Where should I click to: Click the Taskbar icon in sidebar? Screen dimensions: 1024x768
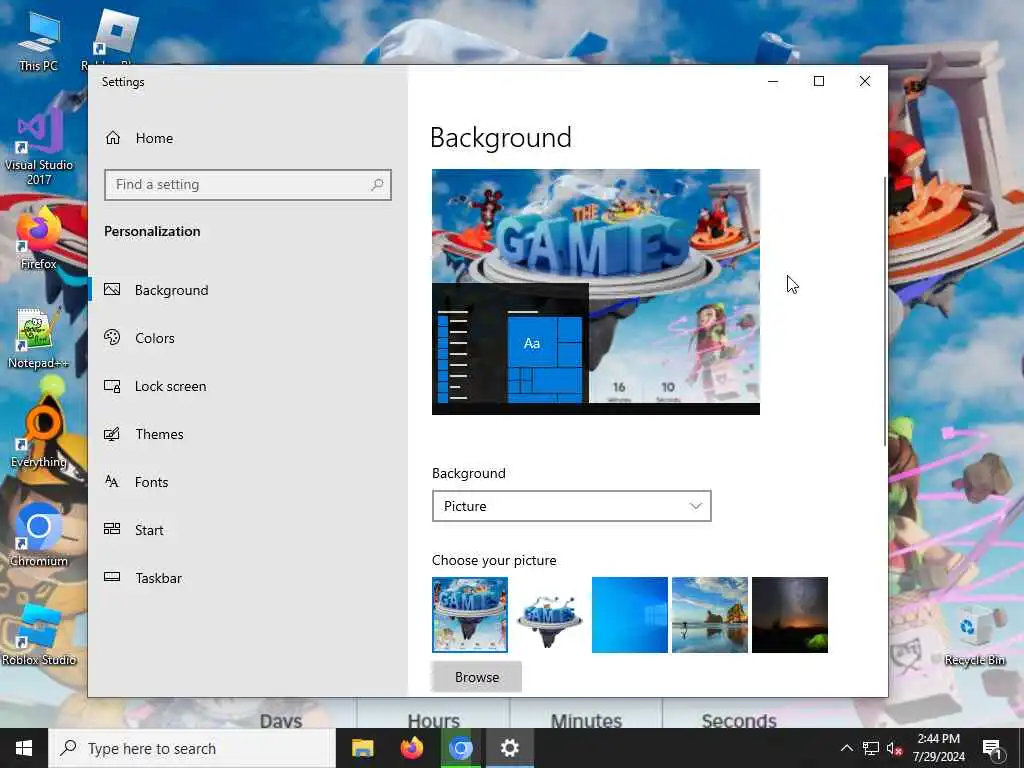tap(112, 577)
